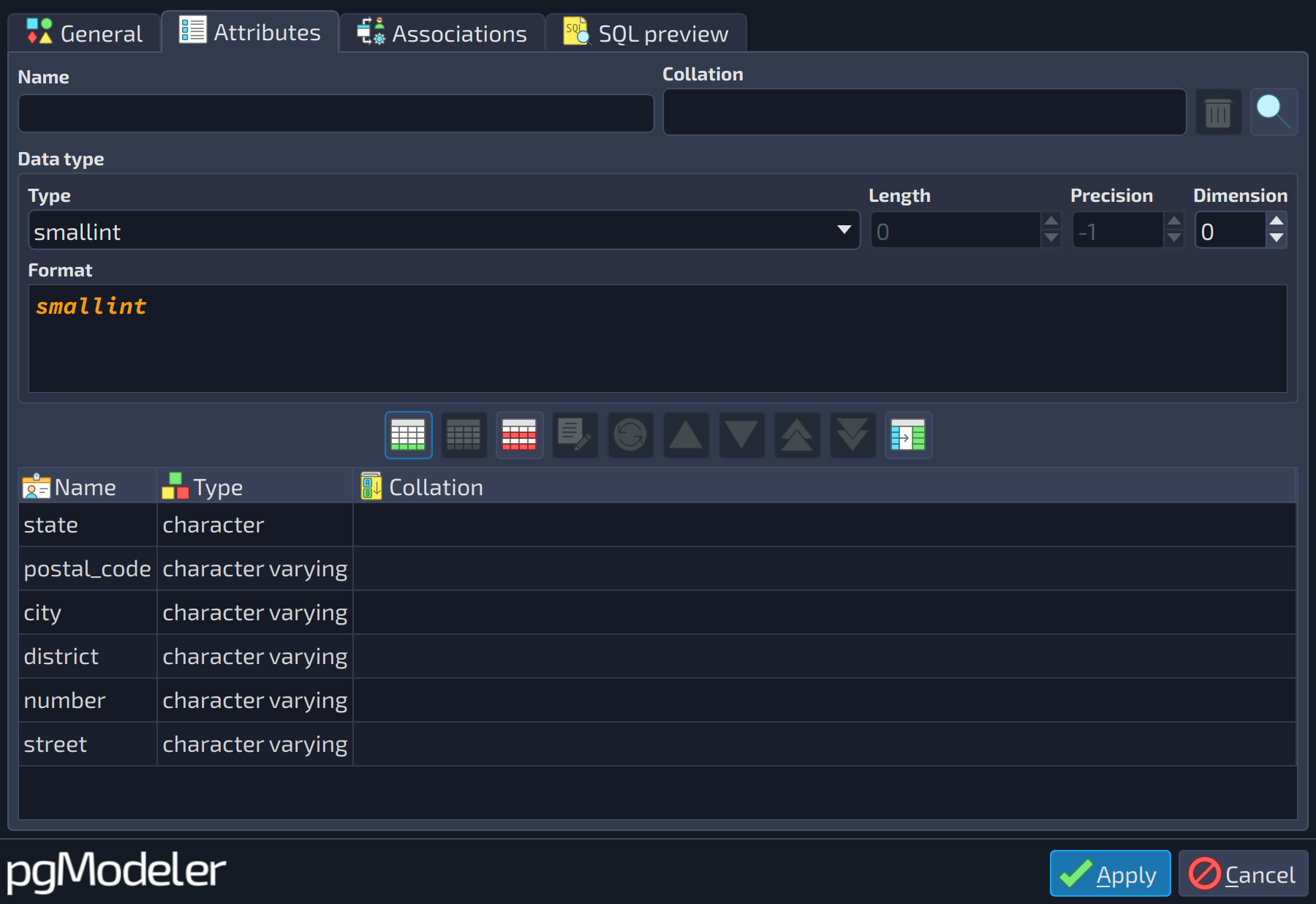Open collation selector with magnifier icon
The image size is (1316, 904).
click(1274, 113)
